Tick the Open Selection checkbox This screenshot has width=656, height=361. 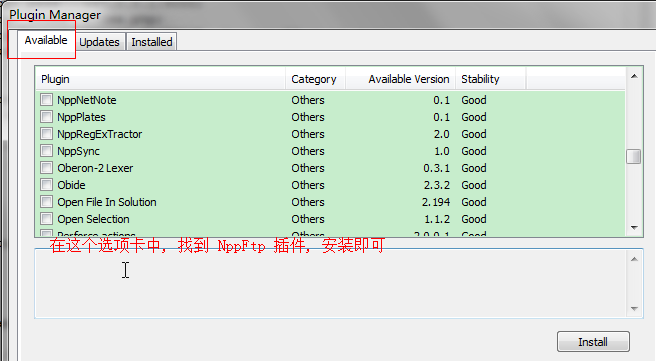point(46,219)
